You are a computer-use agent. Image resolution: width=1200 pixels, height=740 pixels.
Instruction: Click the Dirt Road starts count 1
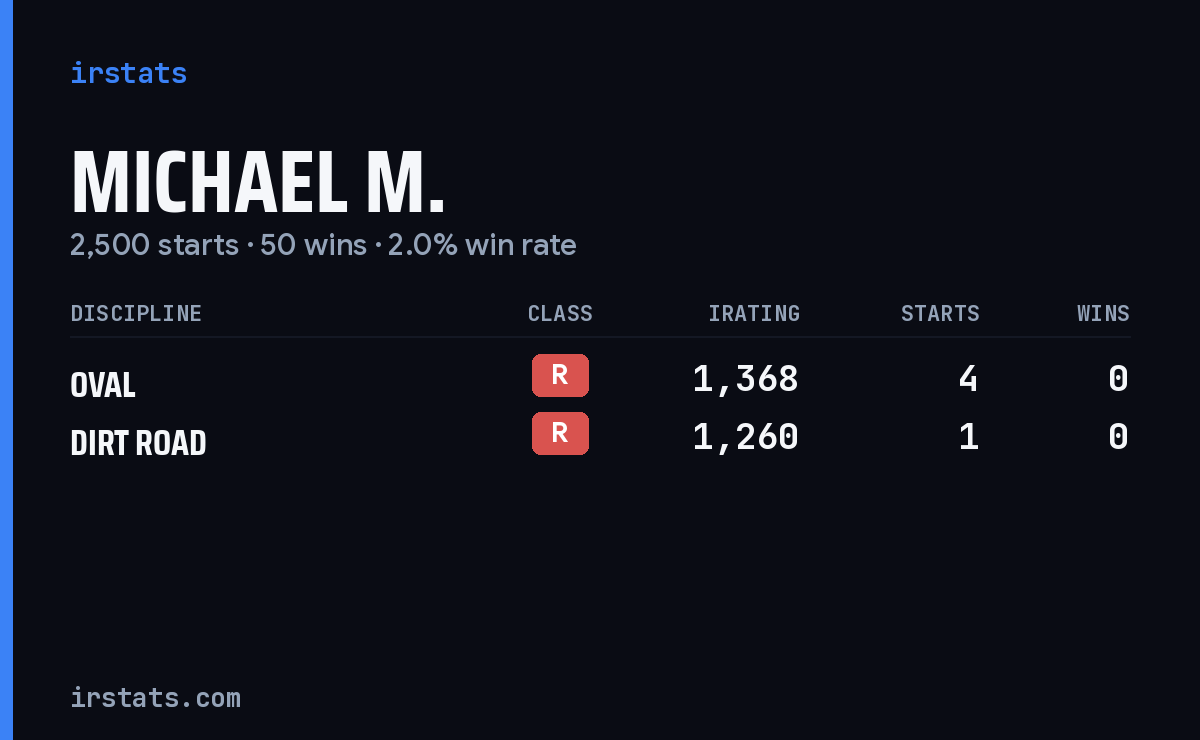[x=968, y=437]
